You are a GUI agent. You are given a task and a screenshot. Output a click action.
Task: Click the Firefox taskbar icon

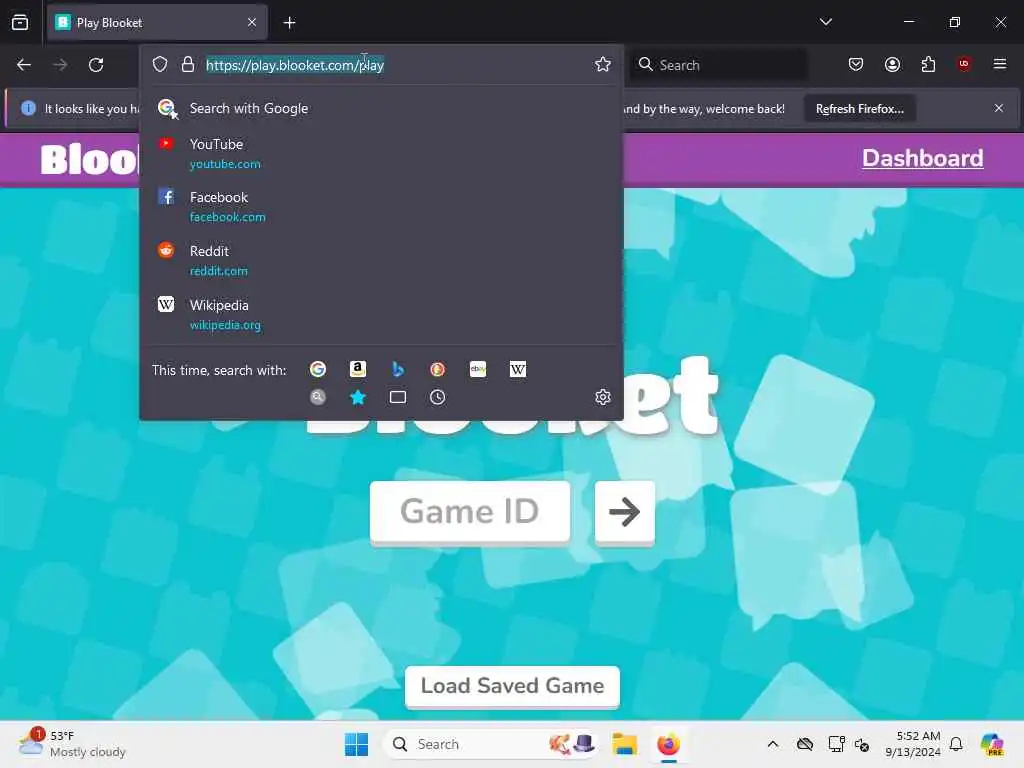[x=669, y=744]
